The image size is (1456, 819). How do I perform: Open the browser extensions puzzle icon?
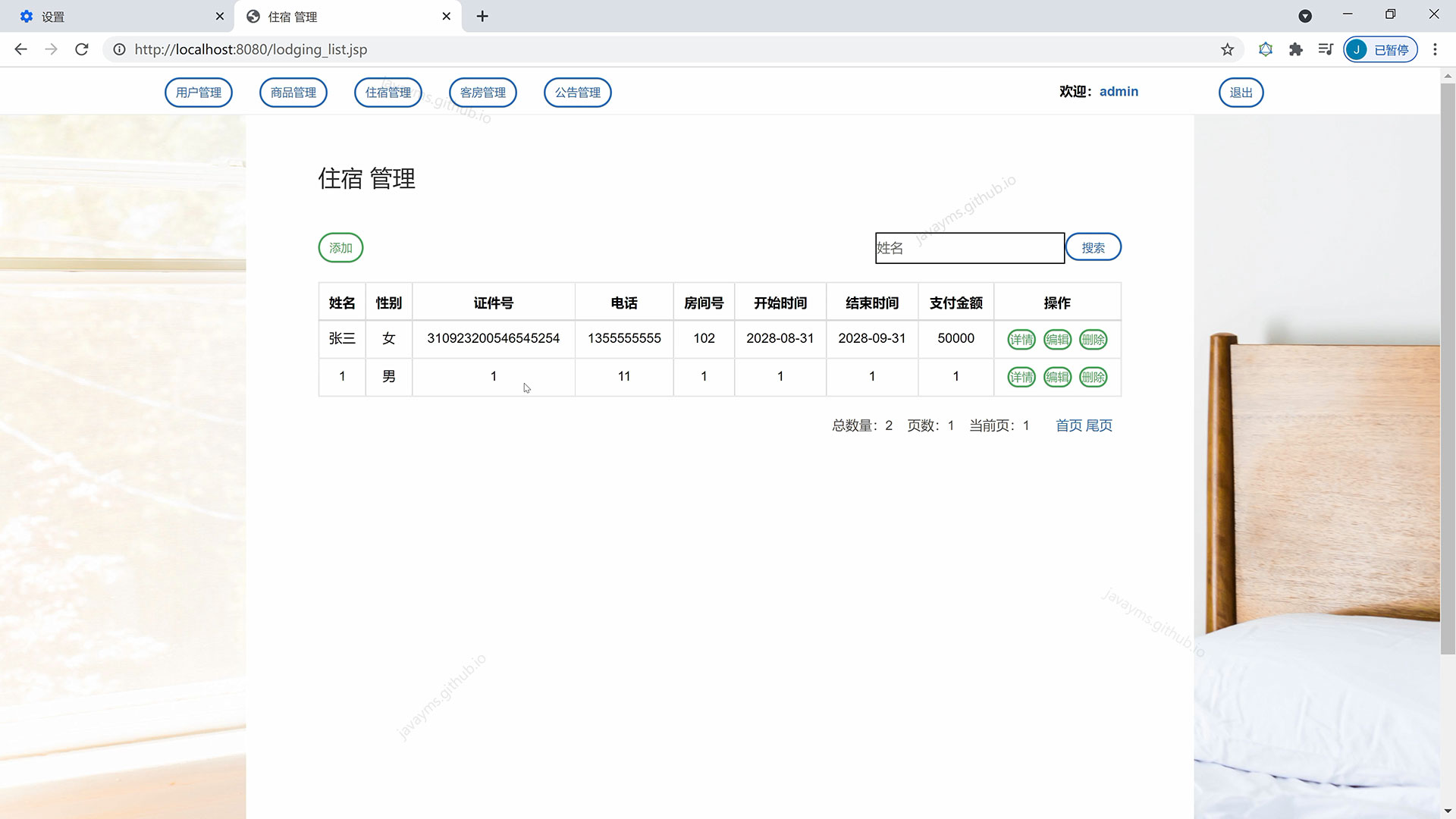(1295, 49)
